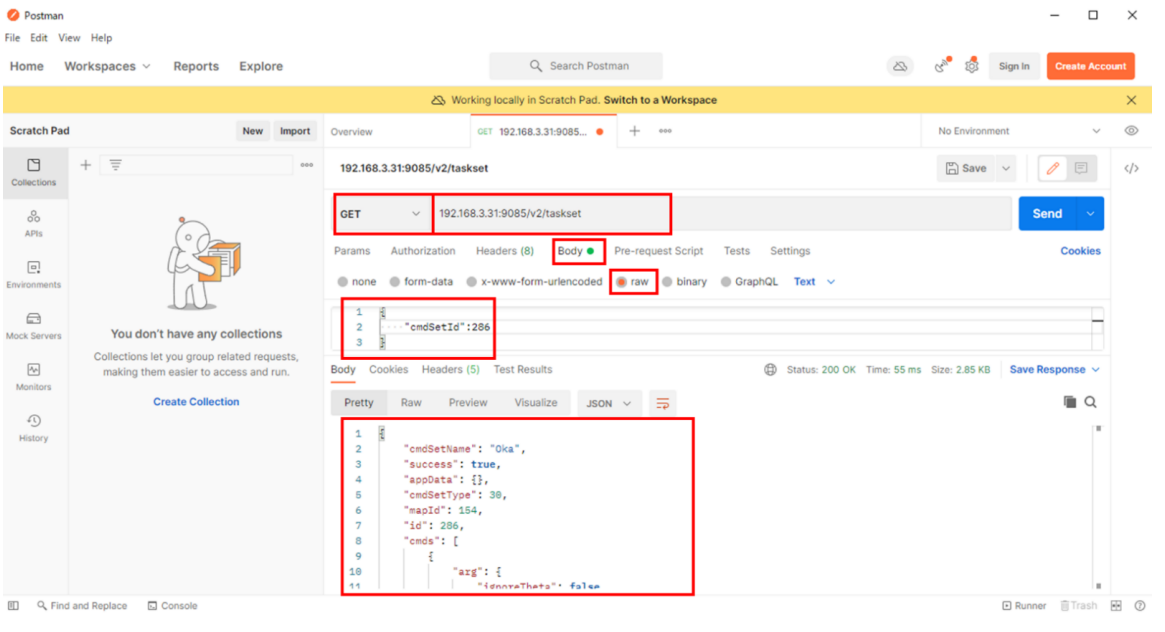This screenshot has width=1165, height=632.
Task: Open the GET method dropdown
Action: 382,214
